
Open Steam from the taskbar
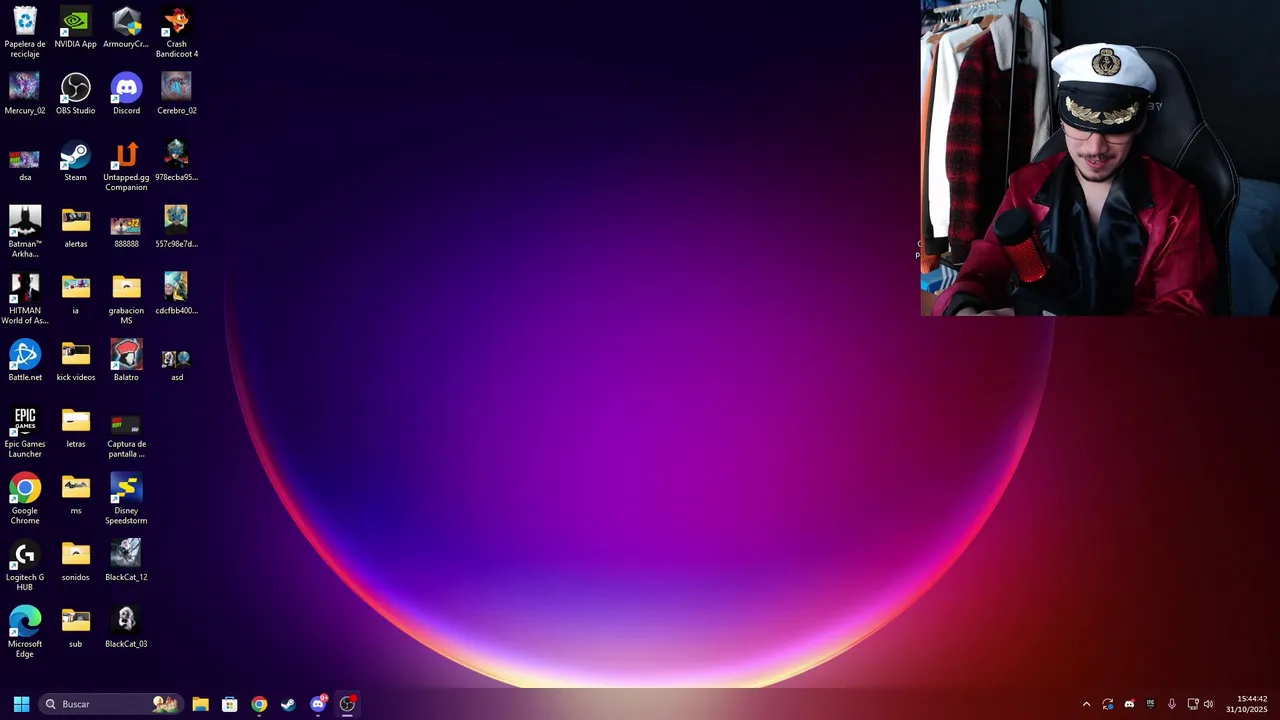click(288, 704)
